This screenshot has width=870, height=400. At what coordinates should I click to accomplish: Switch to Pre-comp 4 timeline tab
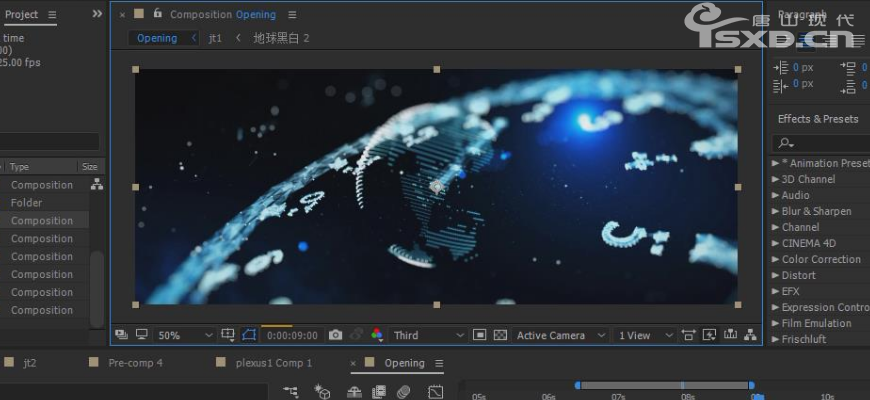coord(135,363)
